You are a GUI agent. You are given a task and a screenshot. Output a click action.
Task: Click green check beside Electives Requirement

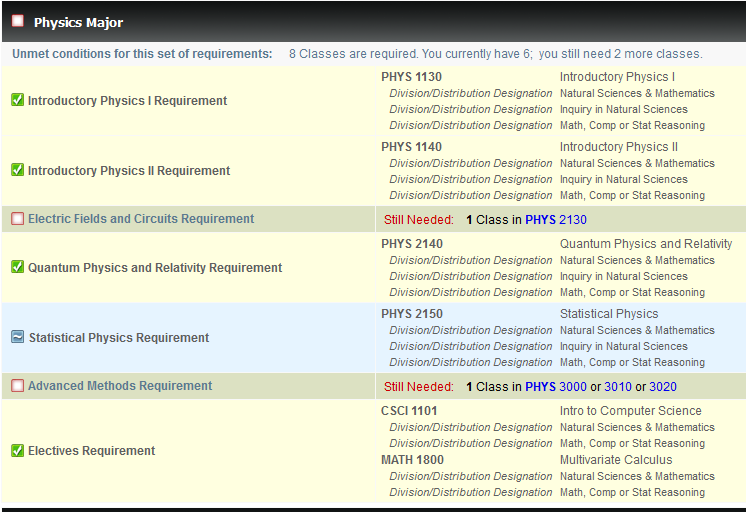(18, 450)
